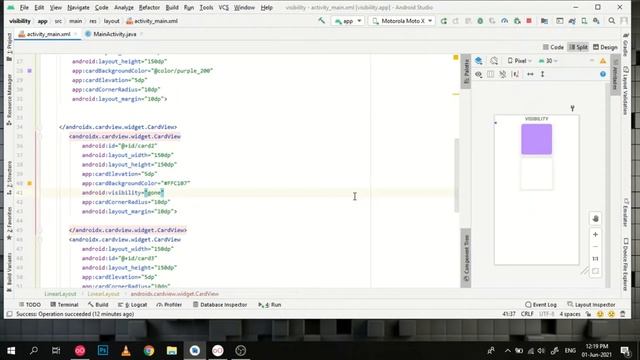Open the Terminal tool window

point(64,304)
